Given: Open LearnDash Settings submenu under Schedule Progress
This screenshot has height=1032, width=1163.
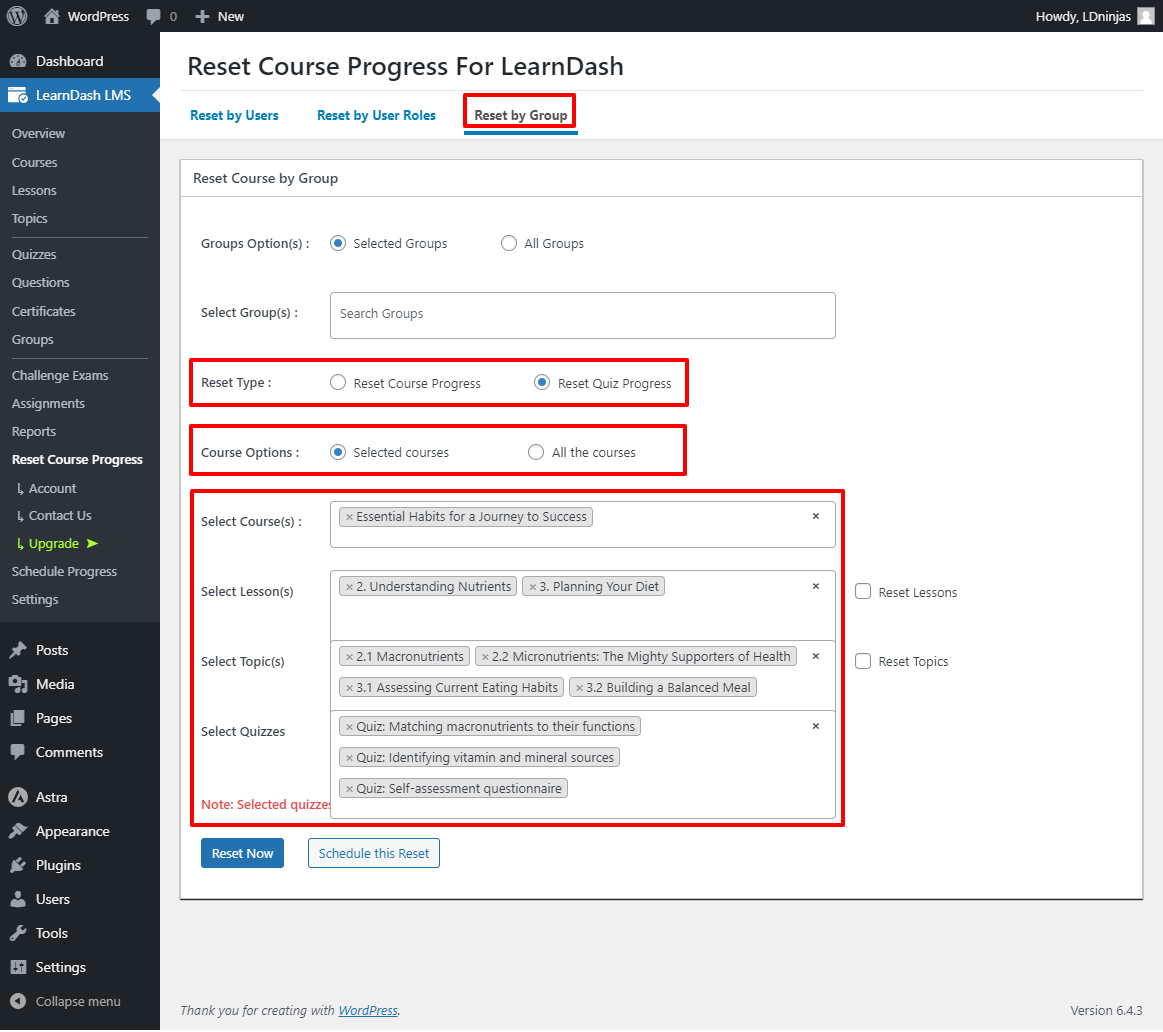Looking at the screenshot, I should click(x=35, y=600).
